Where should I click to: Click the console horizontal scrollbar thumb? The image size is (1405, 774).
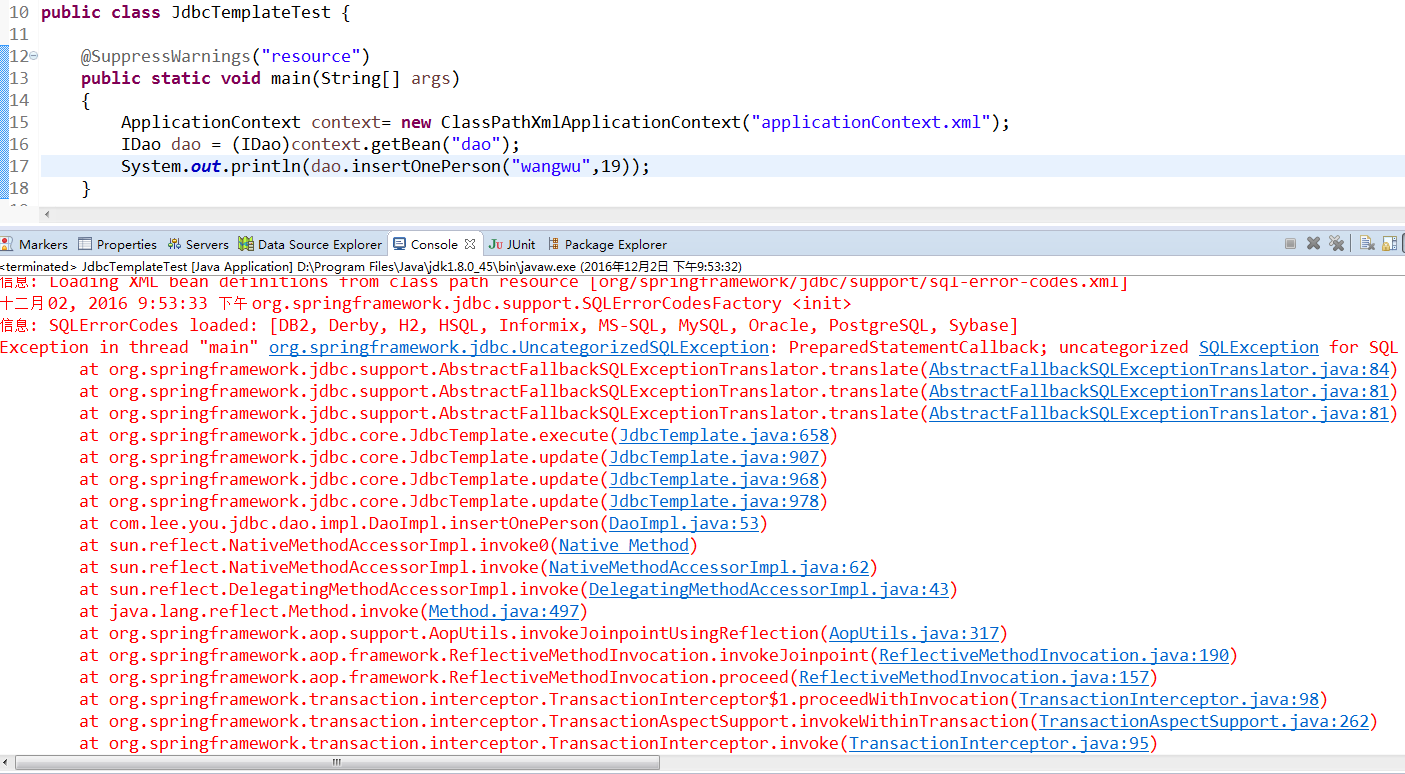coord(337,763)
